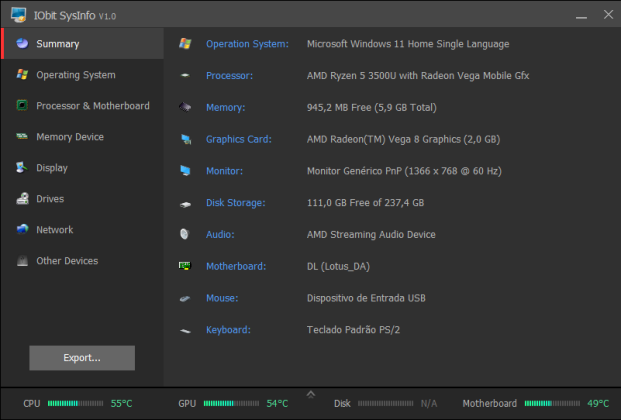Click the 945,2 MB Free memory value
This screenshot has width=621, height=420.
pos(371,107)
